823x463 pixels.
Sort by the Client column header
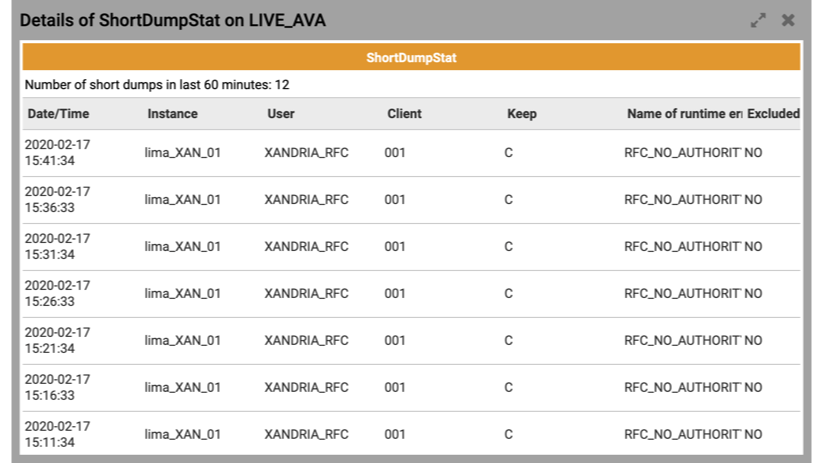coord(404,114)
